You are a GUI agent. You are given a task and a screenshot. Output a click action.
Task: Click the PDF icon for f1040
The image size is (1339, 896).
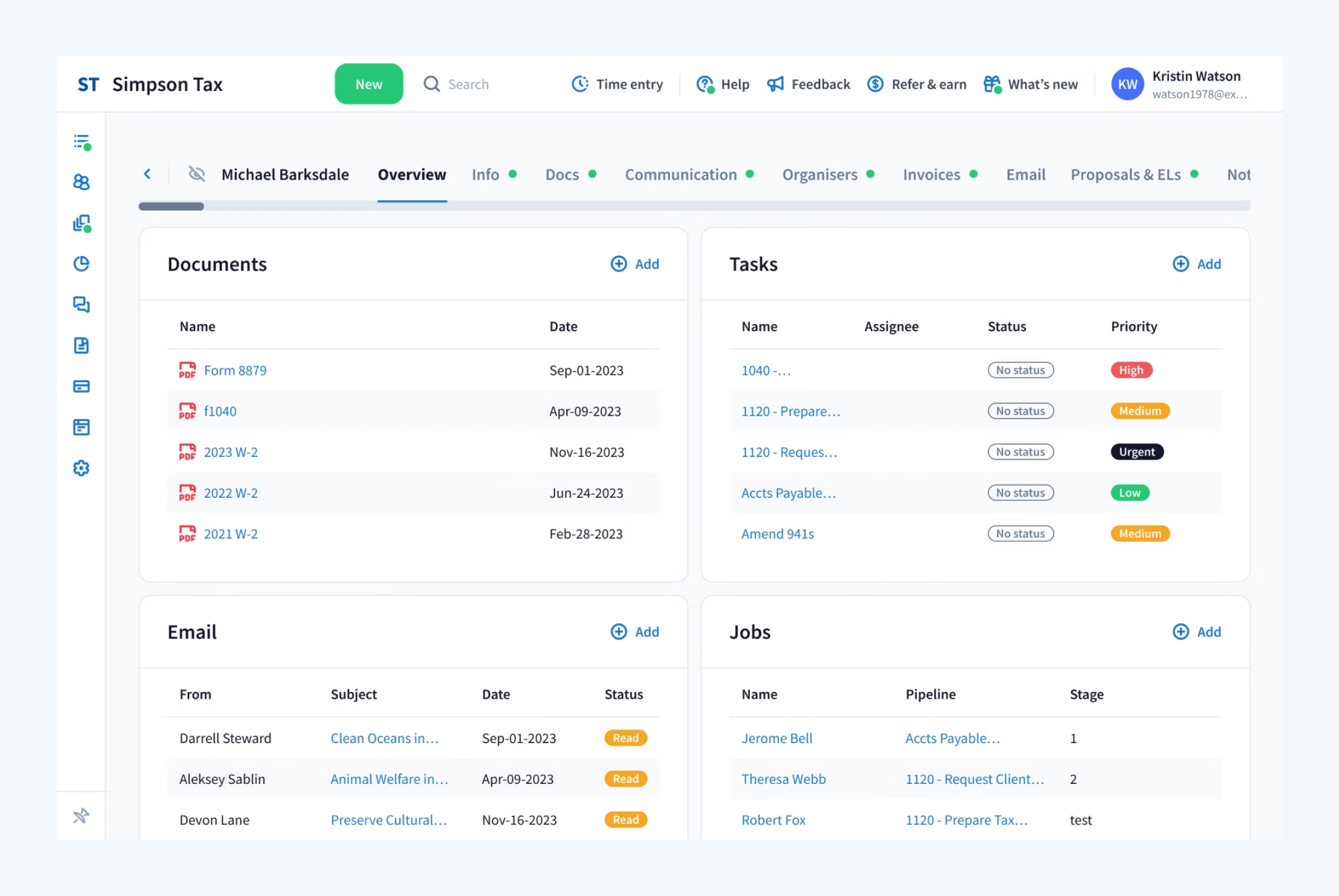pos(187,411)
